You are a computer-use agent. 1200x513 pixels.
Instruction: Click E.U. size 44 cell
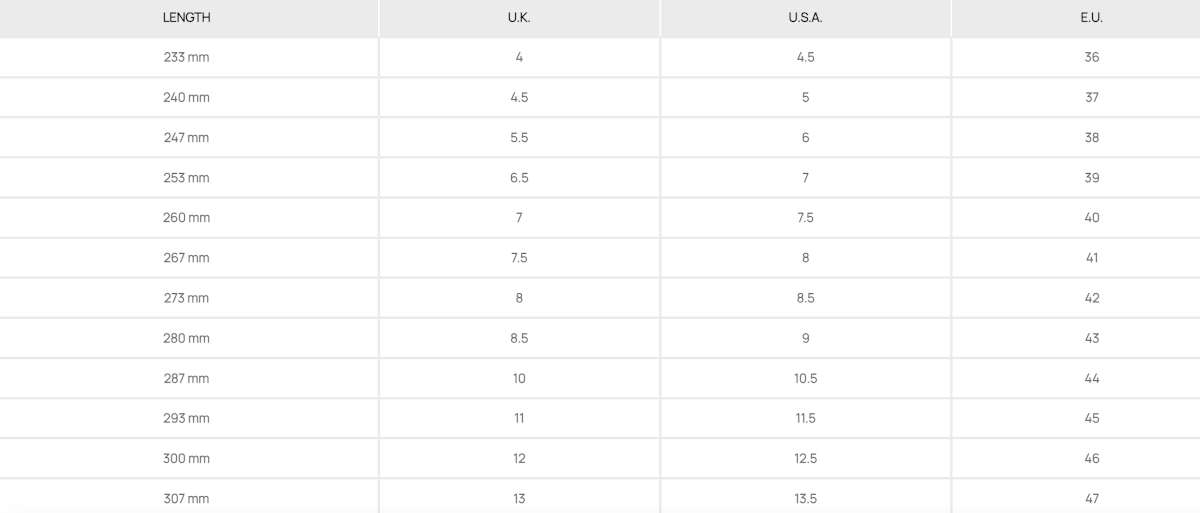(x=1091, y=378)
